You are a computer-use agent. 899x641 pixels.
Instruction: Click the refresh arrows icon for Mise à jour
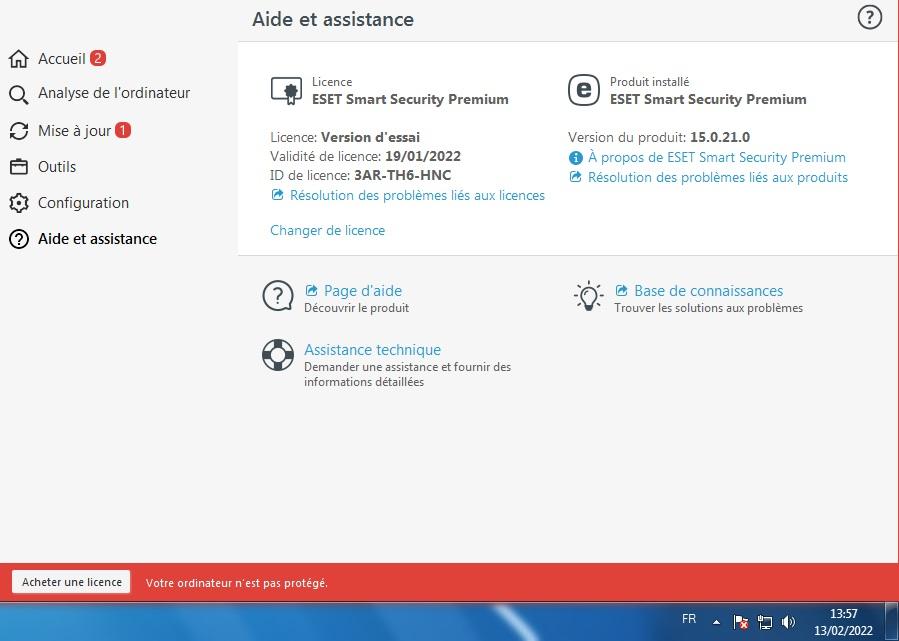[19, 131]
